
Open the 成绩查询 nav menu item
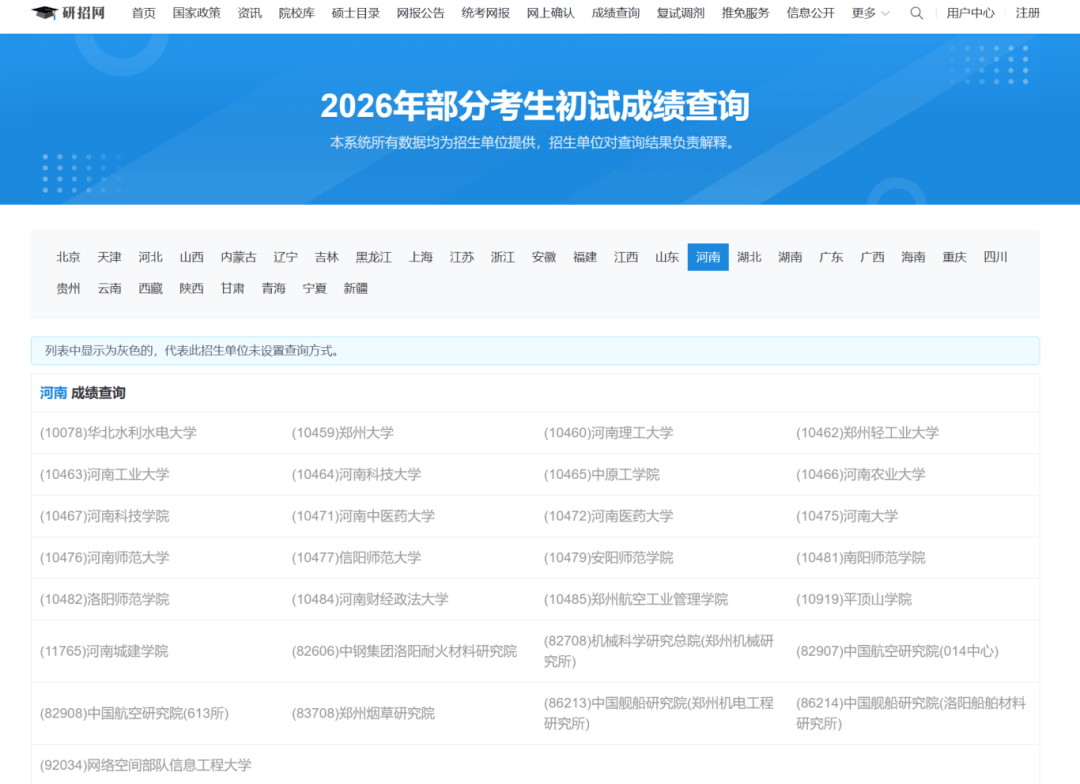(x=615, y=13)
